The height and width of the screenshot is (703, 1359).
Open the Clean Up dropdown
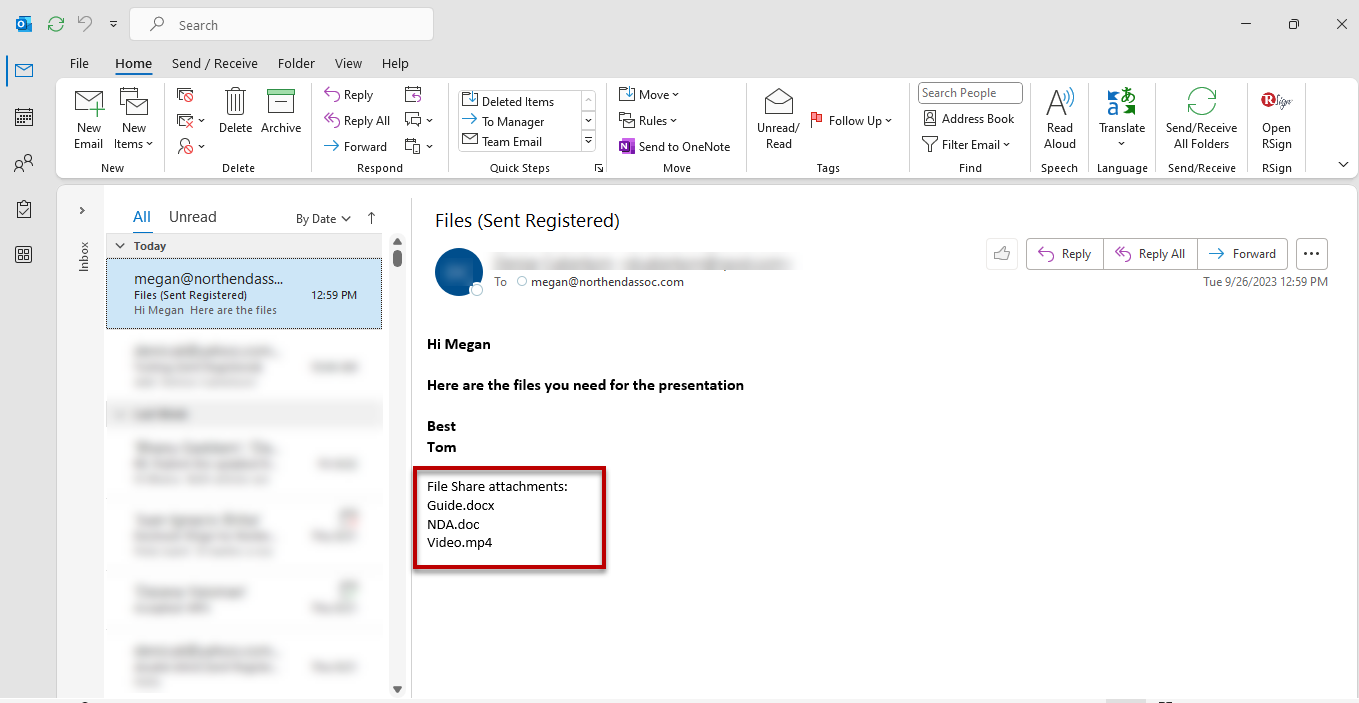tap(191, 120)
